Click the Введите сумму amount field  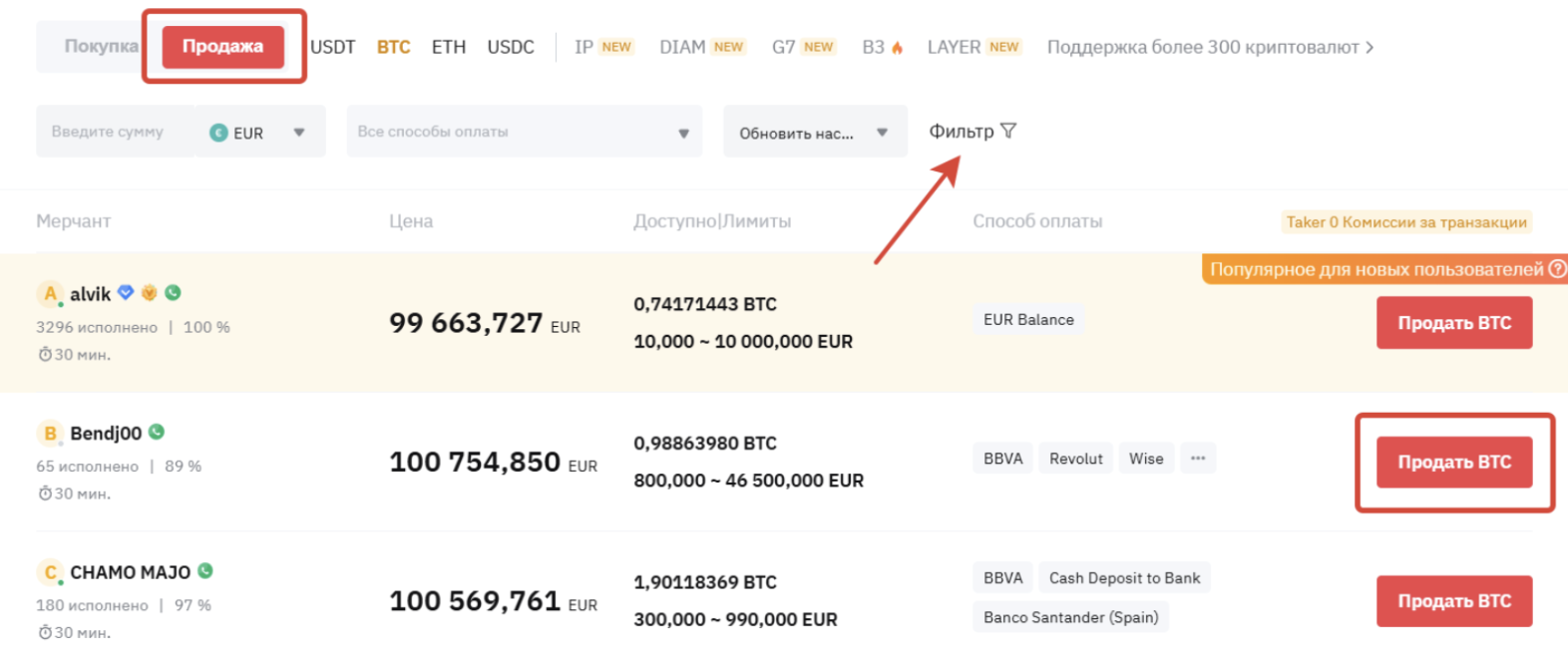(x=110, y=132)
